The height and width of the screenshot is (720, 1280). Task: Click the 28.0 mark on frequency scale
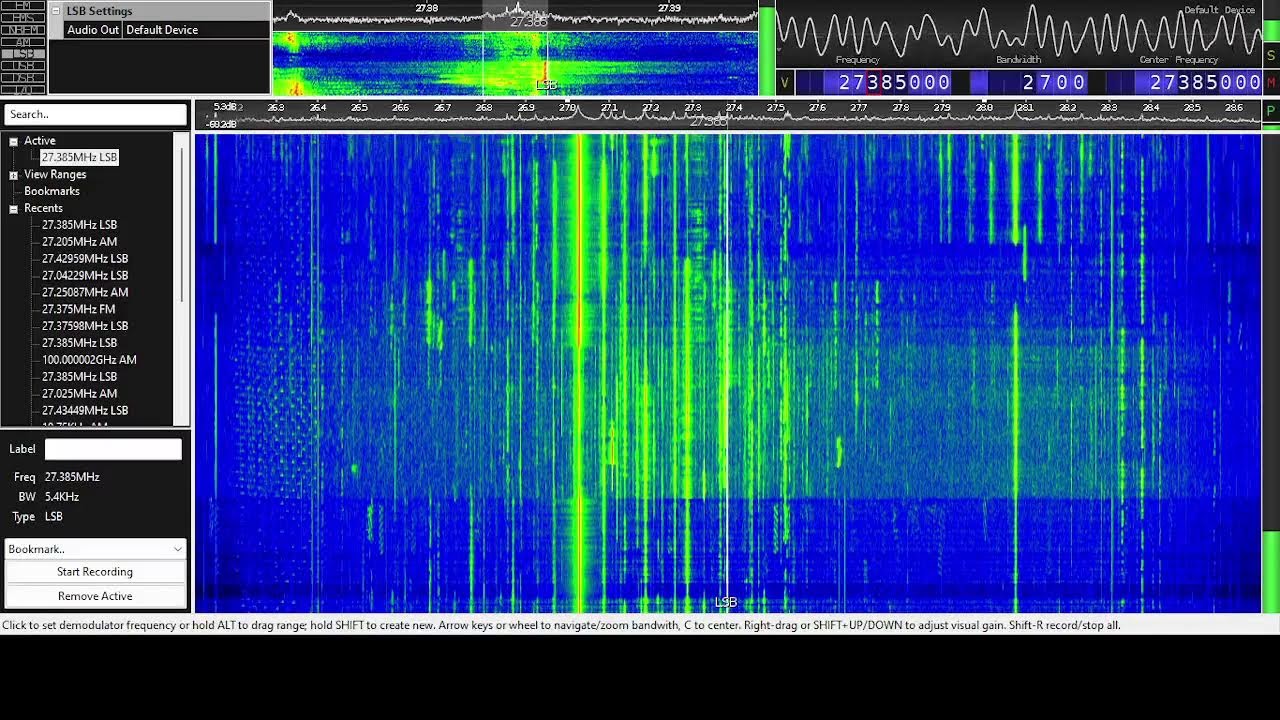pos(985,108)
